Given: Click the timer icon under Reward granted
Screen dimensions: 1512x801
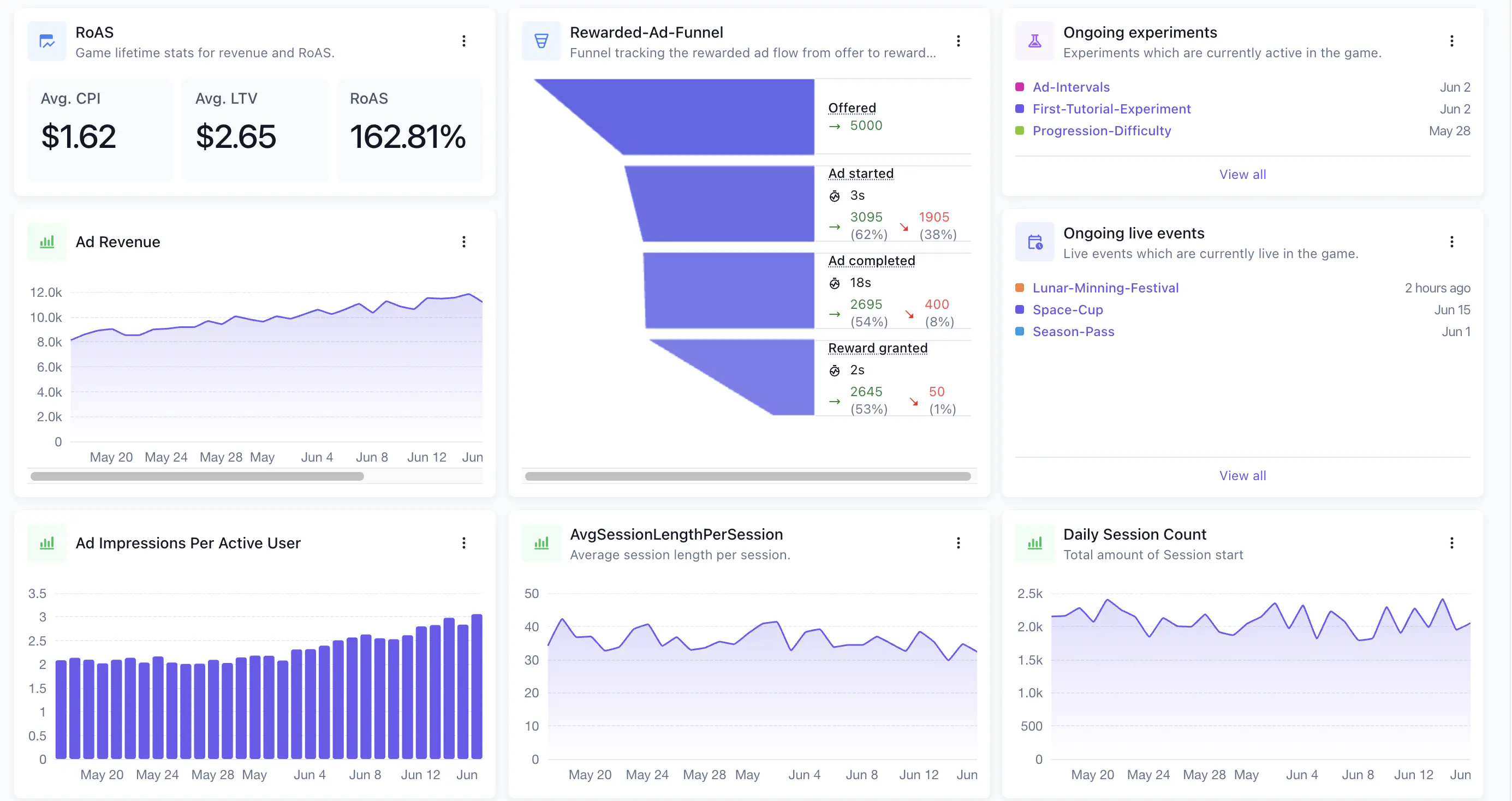Looking at the screenshot, I should point(835,371).
